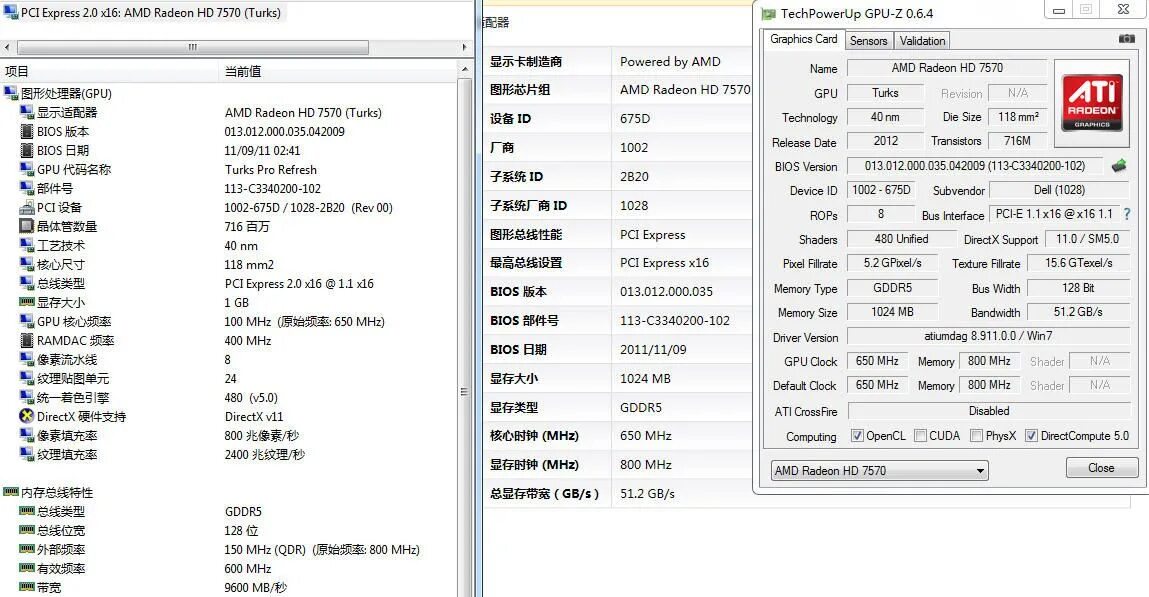Image resolution: width=1149 pixels, height=597 pixels.
Task: Click the vertical scrollbar up arrow
Action: (464, 70)
